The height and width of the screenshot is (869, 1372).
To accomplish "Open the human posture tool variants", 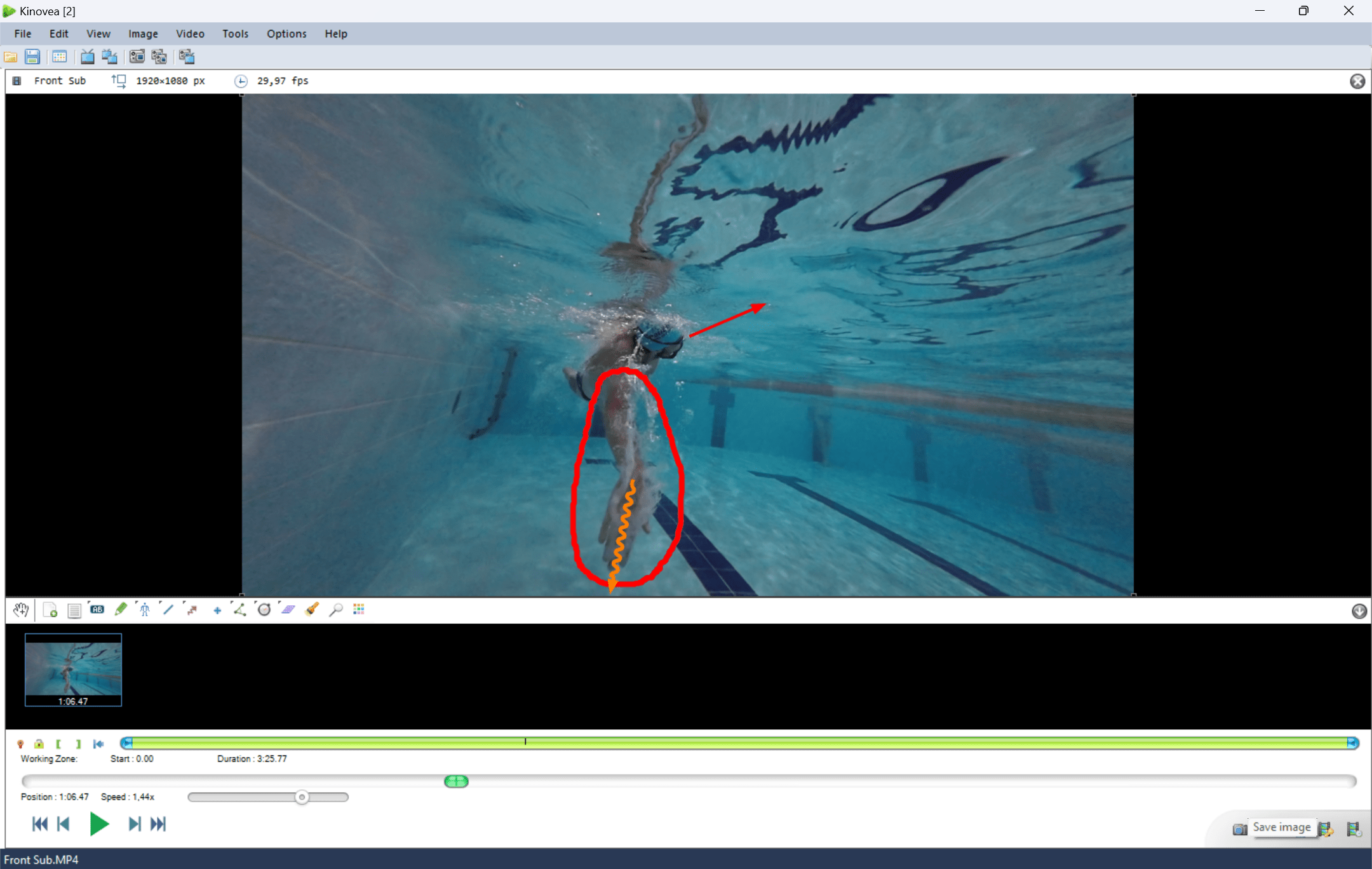I will pyautogui.click(x=137, y=602).
